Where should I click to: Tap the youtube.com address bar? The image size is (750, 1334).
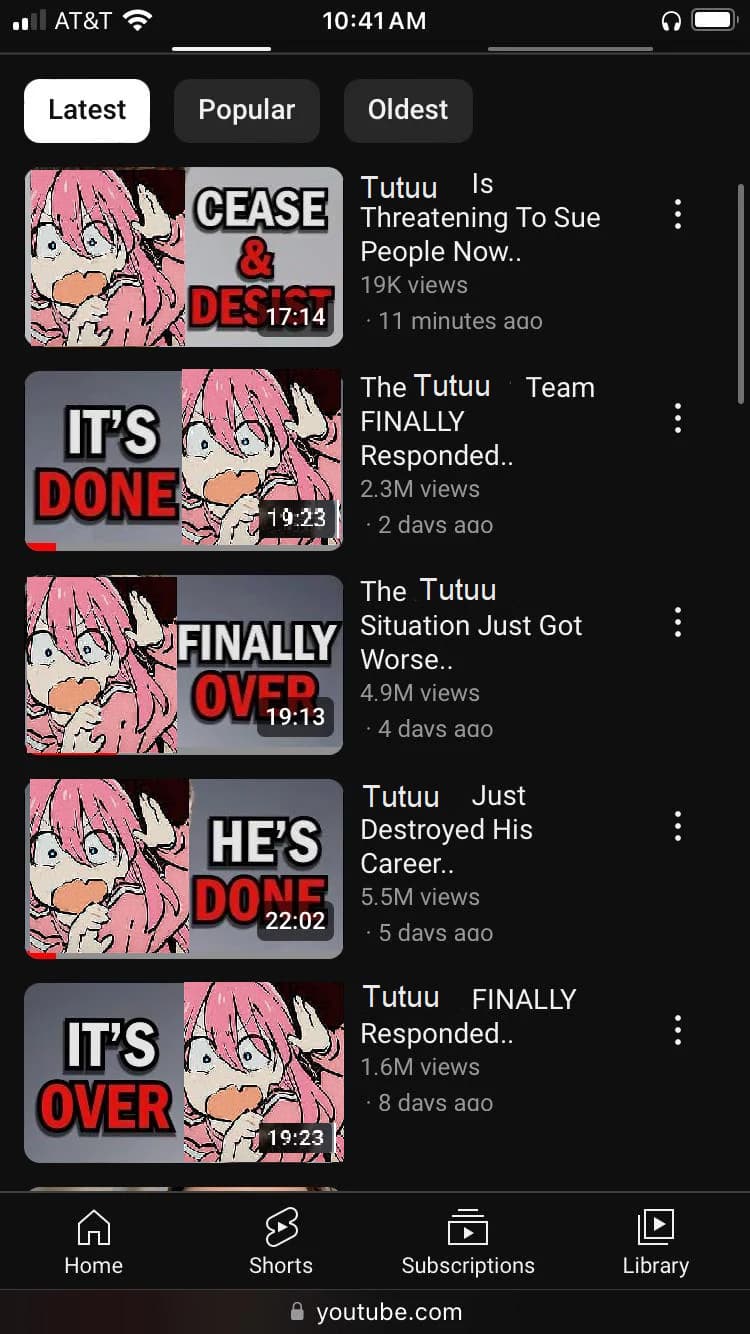(x=375, y=1312)
